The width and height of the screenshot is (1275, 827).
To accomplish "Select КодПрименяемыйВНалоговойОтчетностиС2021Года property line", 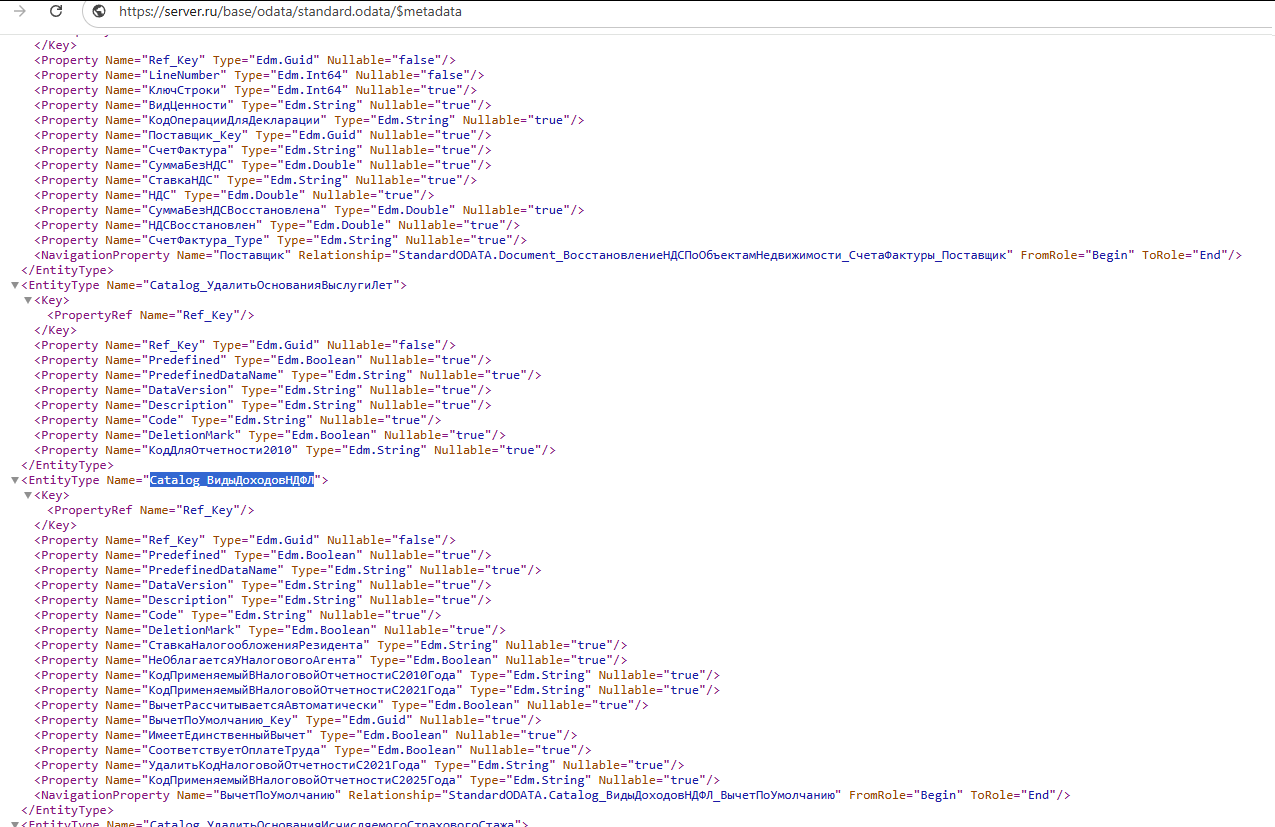I will click(377, 690).
